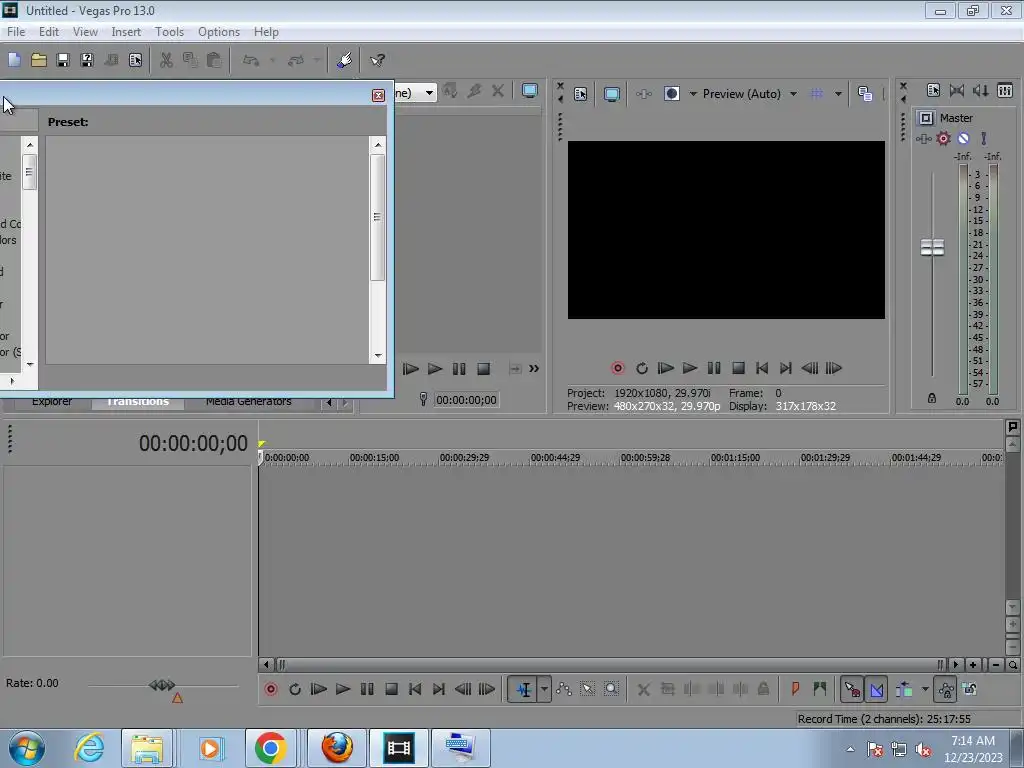
Task: Open the Options menu
Action: (219, 32)
